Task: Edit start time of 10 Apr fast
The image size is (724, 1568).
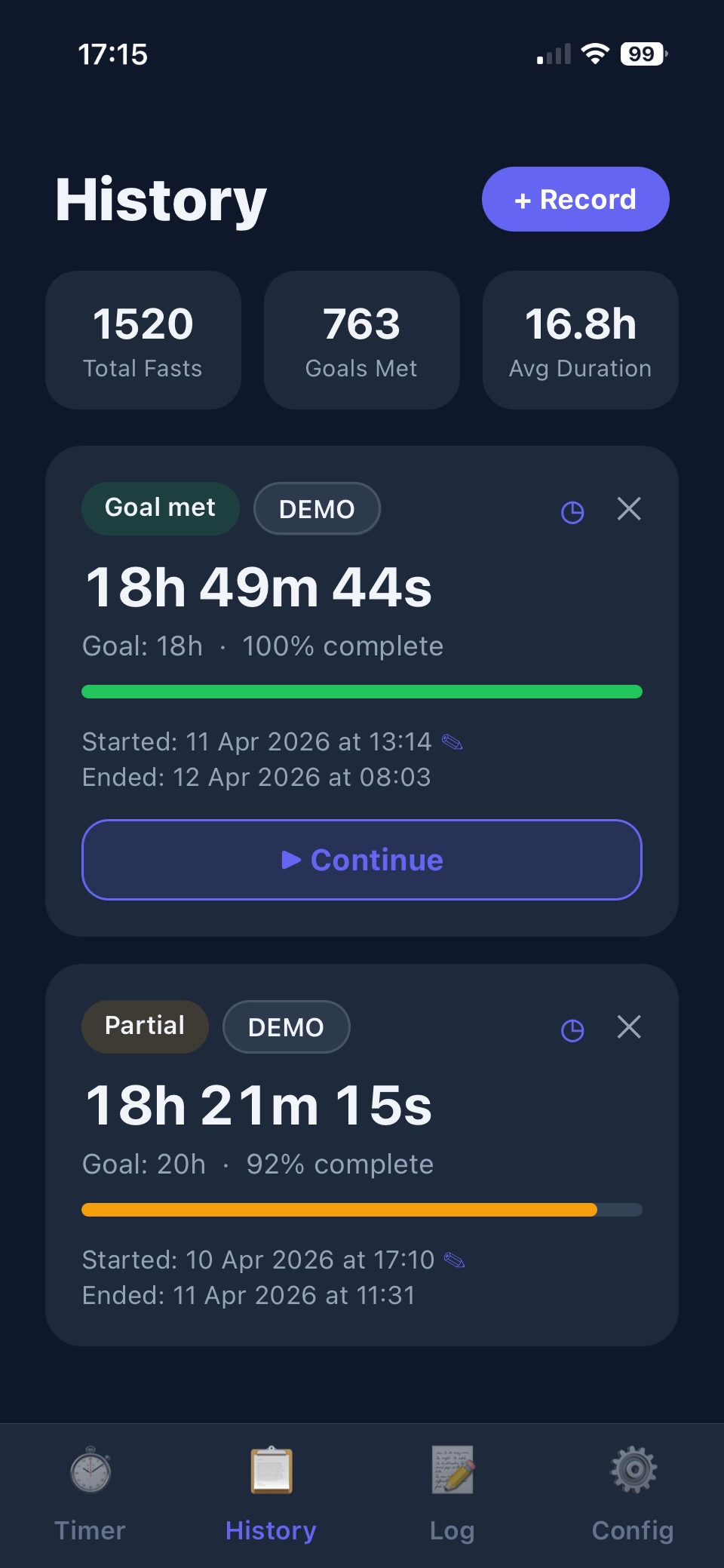Action: click(x=455, y=1260)
